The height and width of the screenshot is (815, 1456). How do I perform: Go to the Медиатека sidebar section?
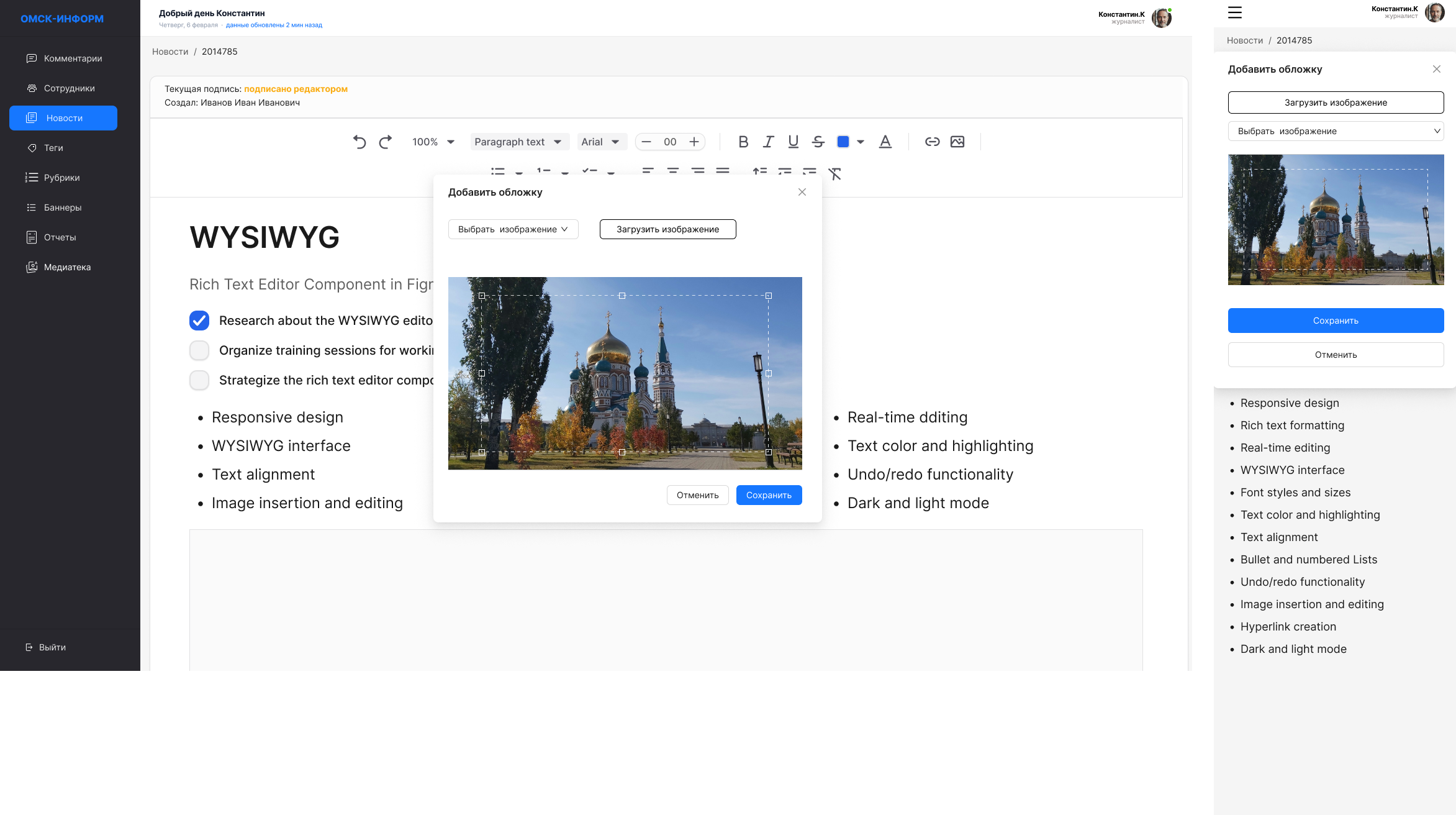[67, 267]
